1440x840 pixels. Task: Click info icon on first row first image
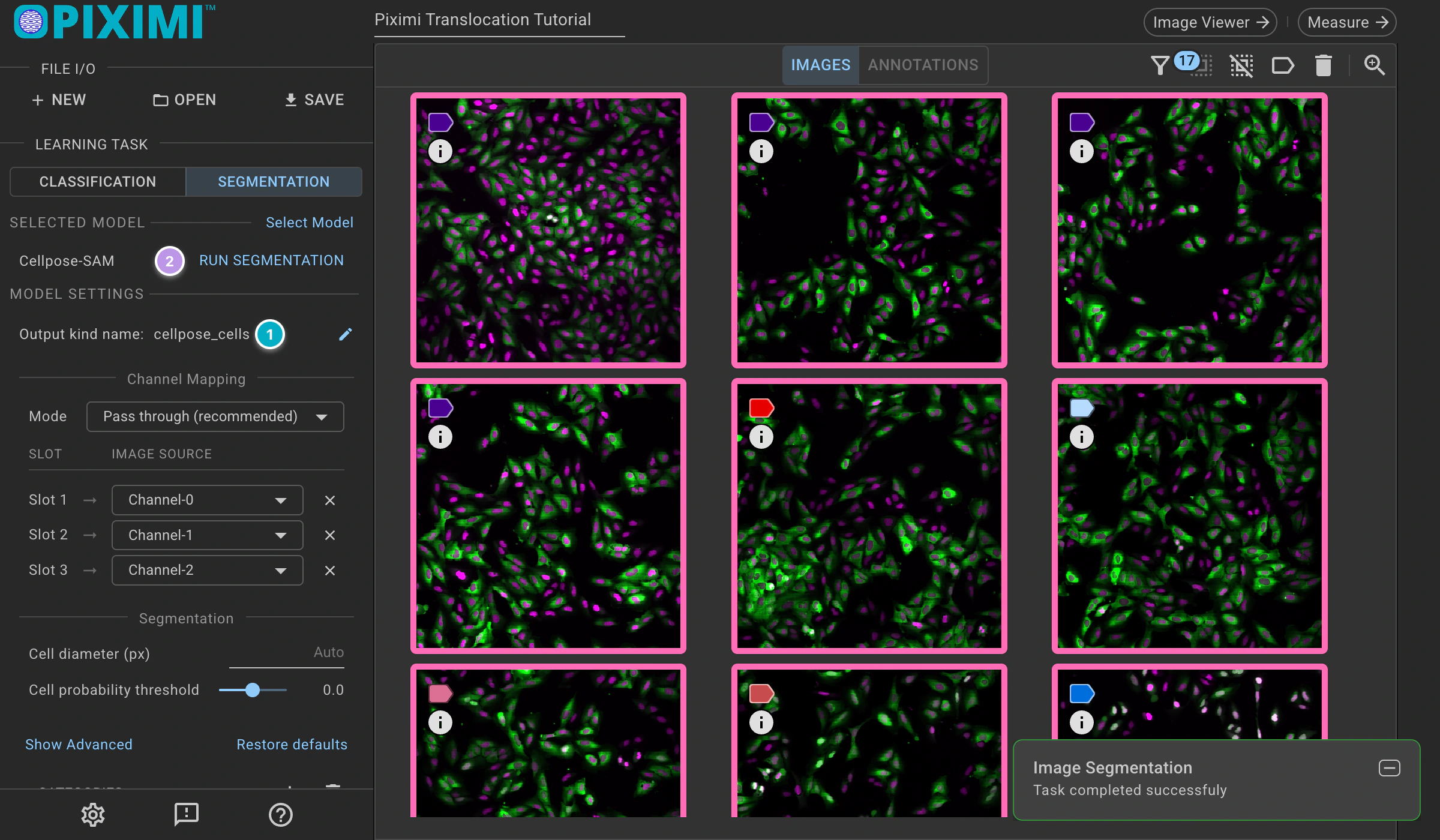tap(440, 151)
